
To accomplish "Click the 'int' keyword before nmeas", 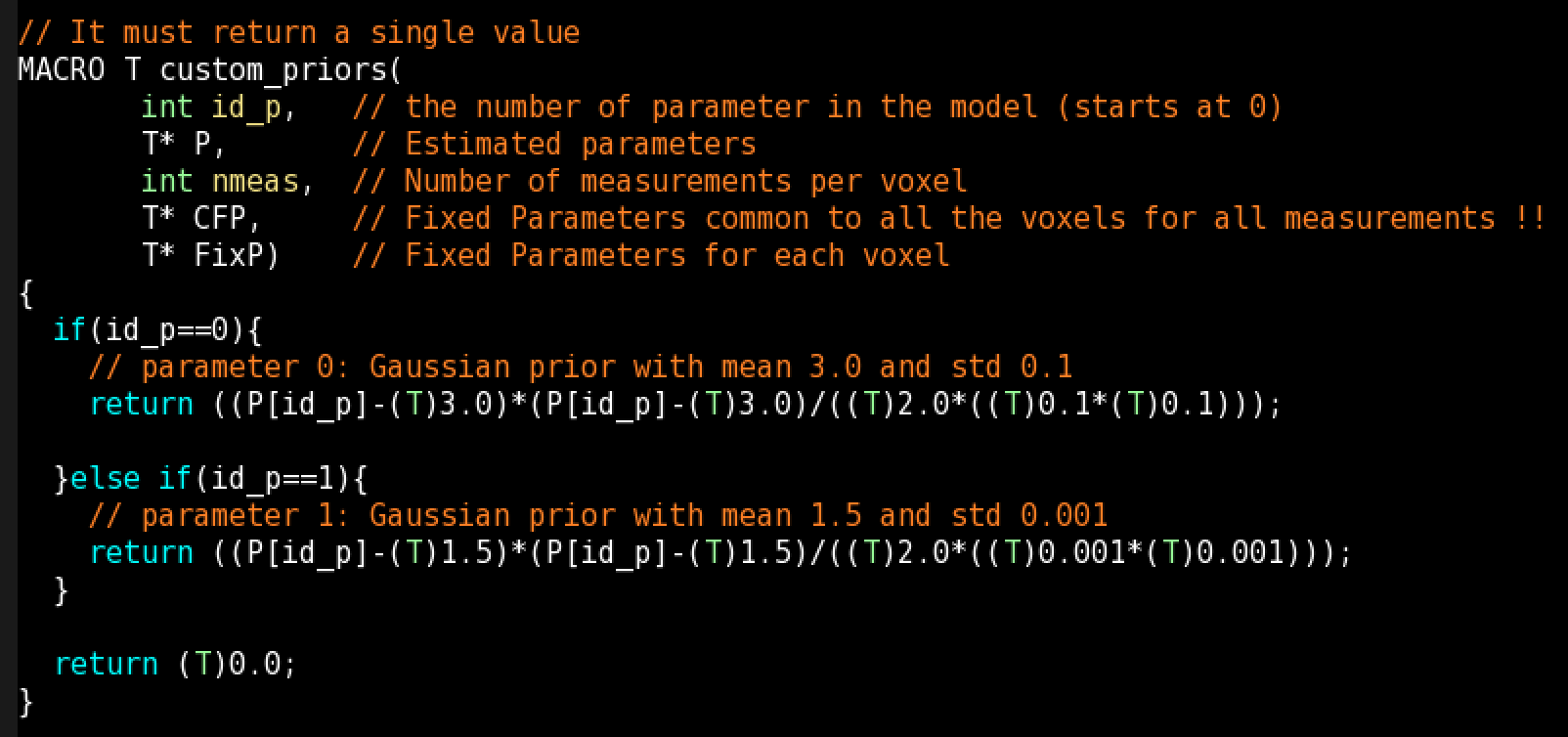I will 167,182.
